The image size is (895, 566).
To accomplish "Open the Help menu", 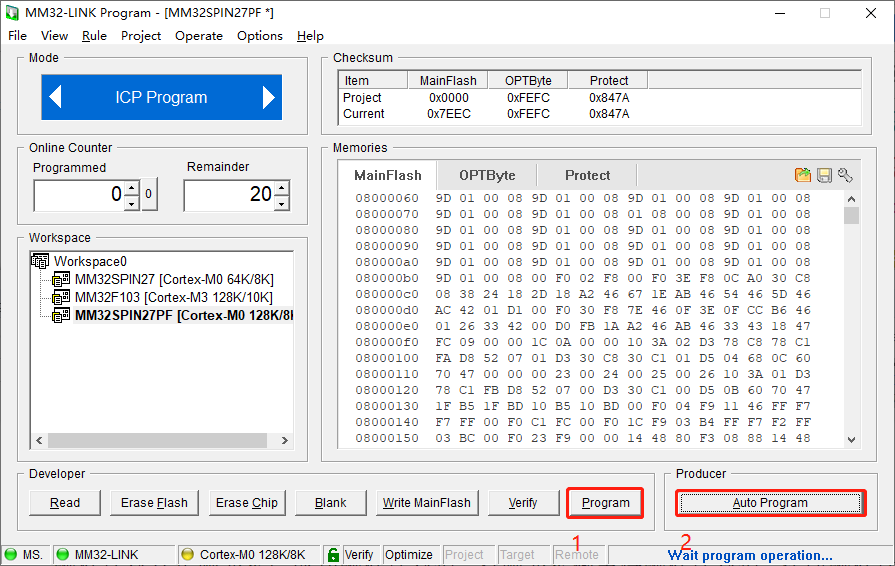I will [310, 35].
